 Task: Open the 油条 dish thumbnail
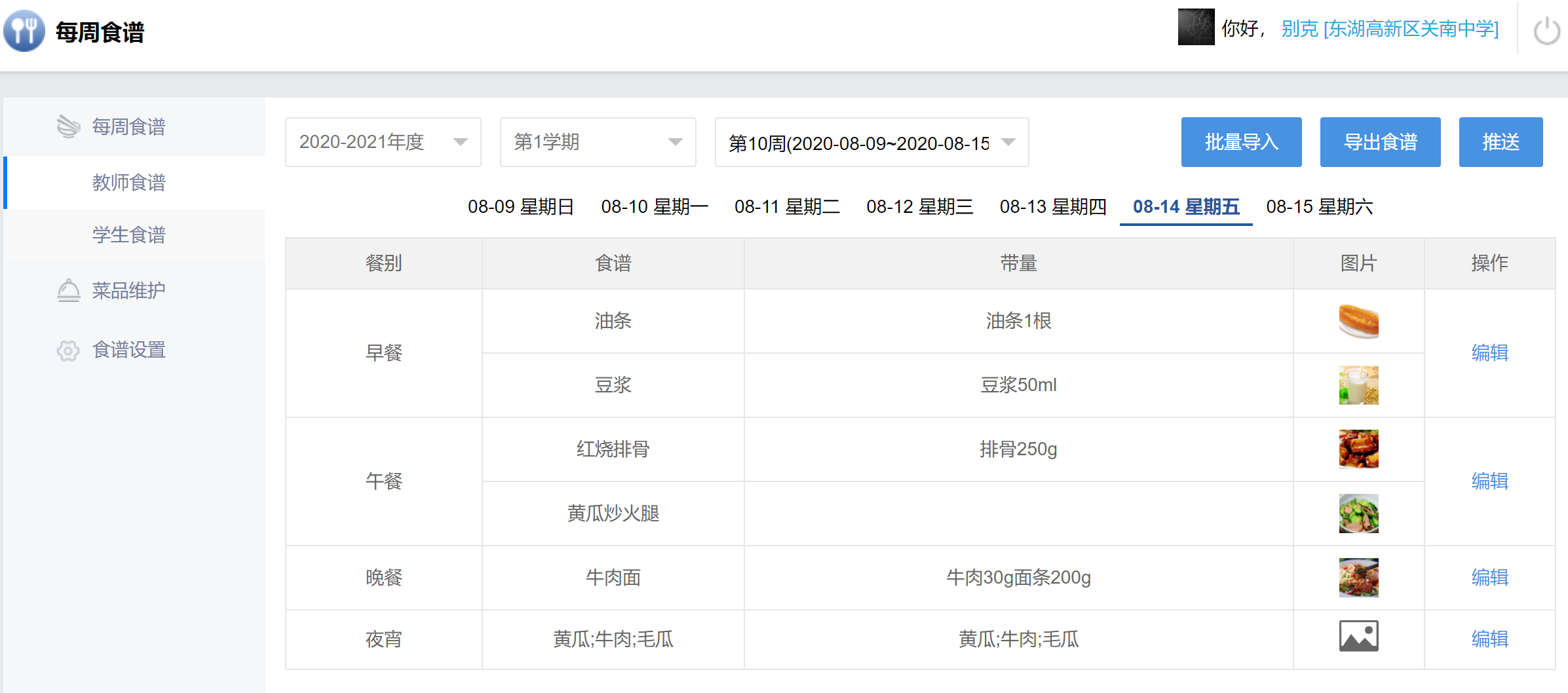(1358, 321)
